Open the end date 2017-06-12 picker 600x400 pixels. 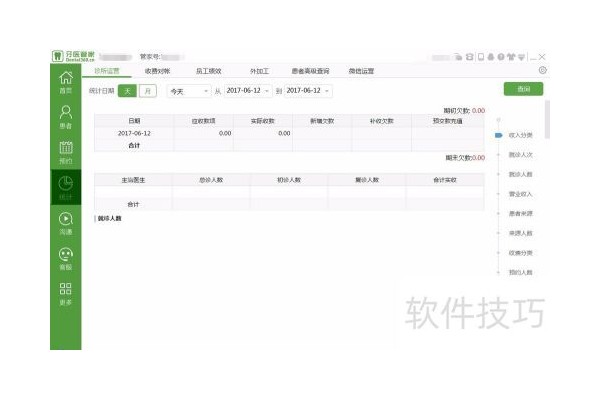308,91
